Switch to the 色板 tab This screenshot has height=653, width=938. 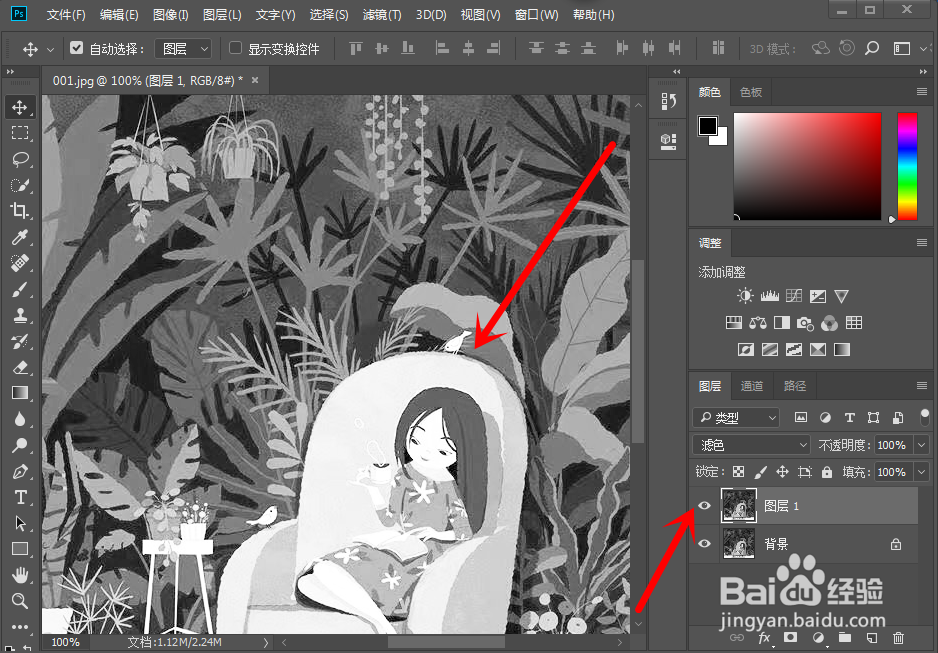point(751,91)
